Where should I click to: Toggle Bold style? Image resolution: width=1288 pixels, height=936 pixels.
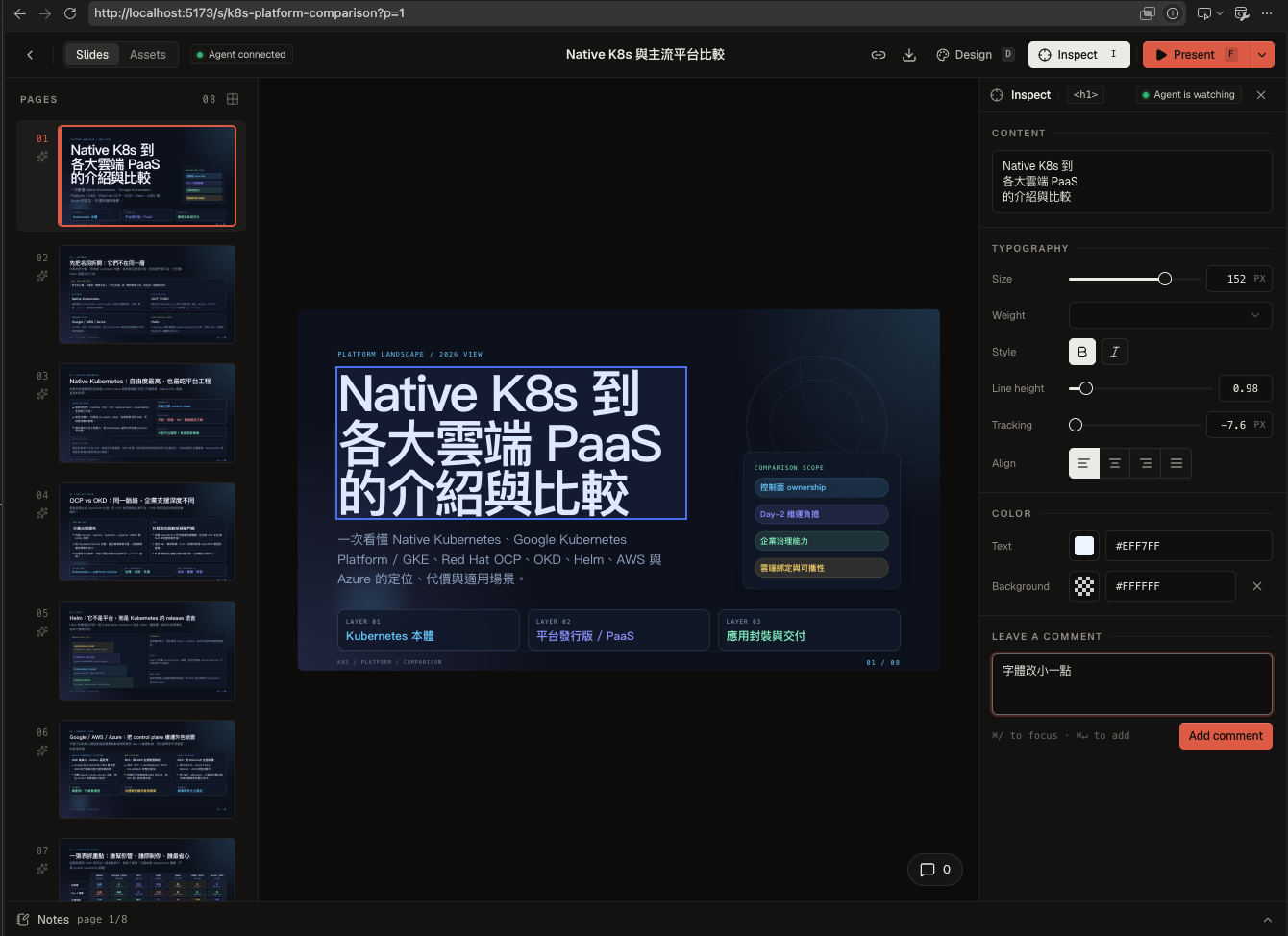[x=1082, y=352]
